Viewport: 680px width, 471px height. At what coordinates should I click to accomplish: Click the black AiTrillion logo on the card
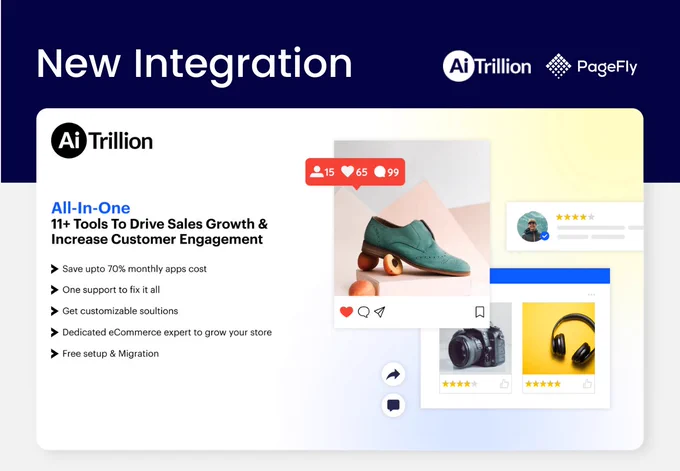click(x=102, y=141)
